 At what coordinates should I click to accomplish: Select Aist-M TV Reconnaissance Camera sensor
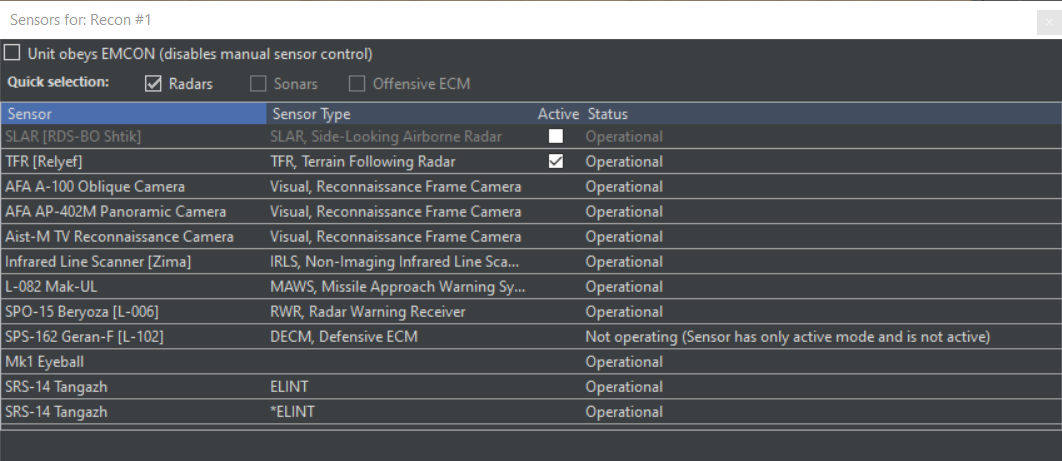[119, 237]
